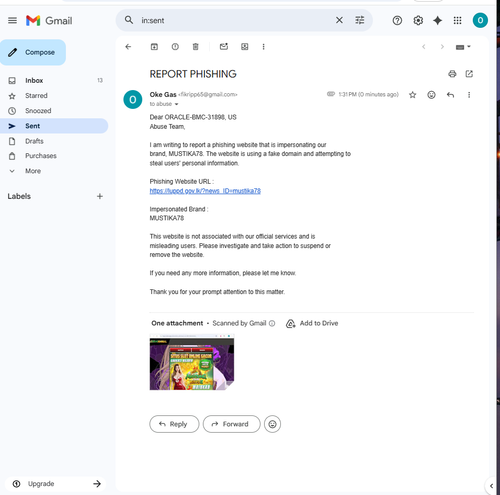Show search options filter icon
Screen dimensions: 500x495
(360, 20)
